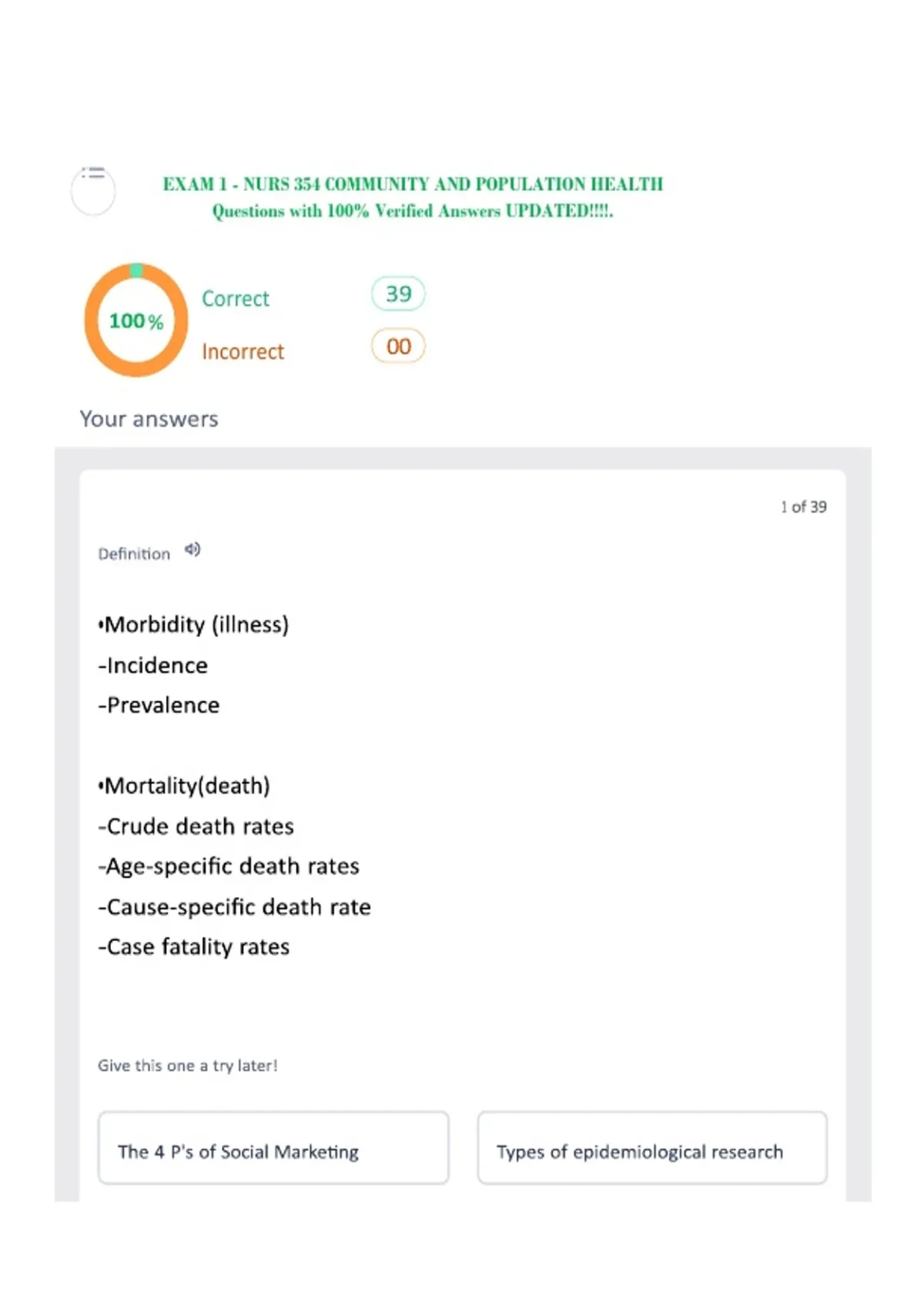Select the answer "The 4 P's of Social Marketing"
The height and width of the screenshot is (1309, 924).
click(273, 1147)
